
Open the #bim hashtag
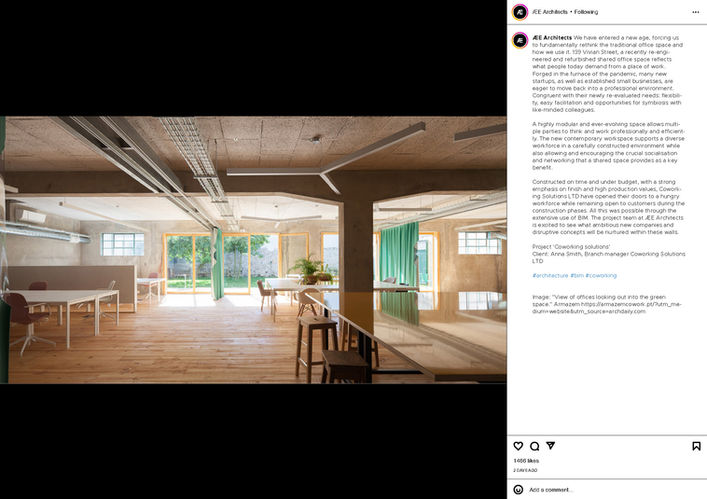point(577,275)
